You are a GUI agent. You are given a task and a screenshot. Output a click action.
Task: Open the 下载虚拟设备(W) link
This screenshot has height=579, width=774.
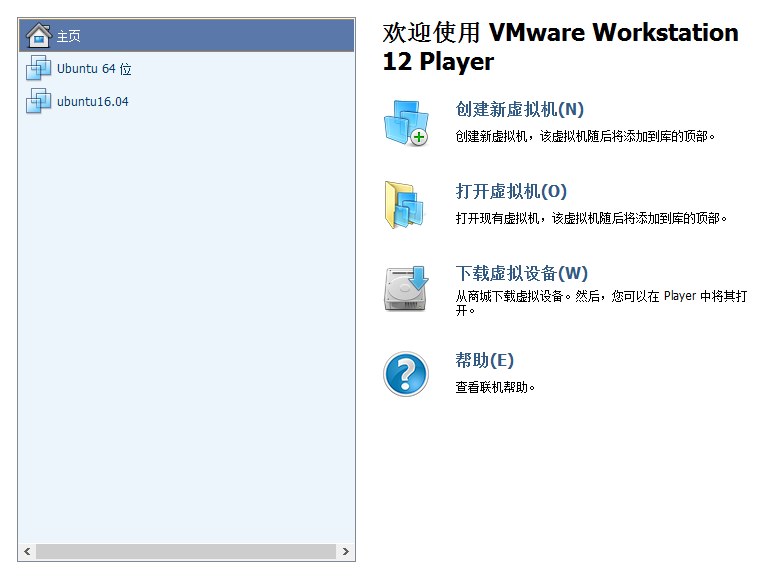pos(522,273)
